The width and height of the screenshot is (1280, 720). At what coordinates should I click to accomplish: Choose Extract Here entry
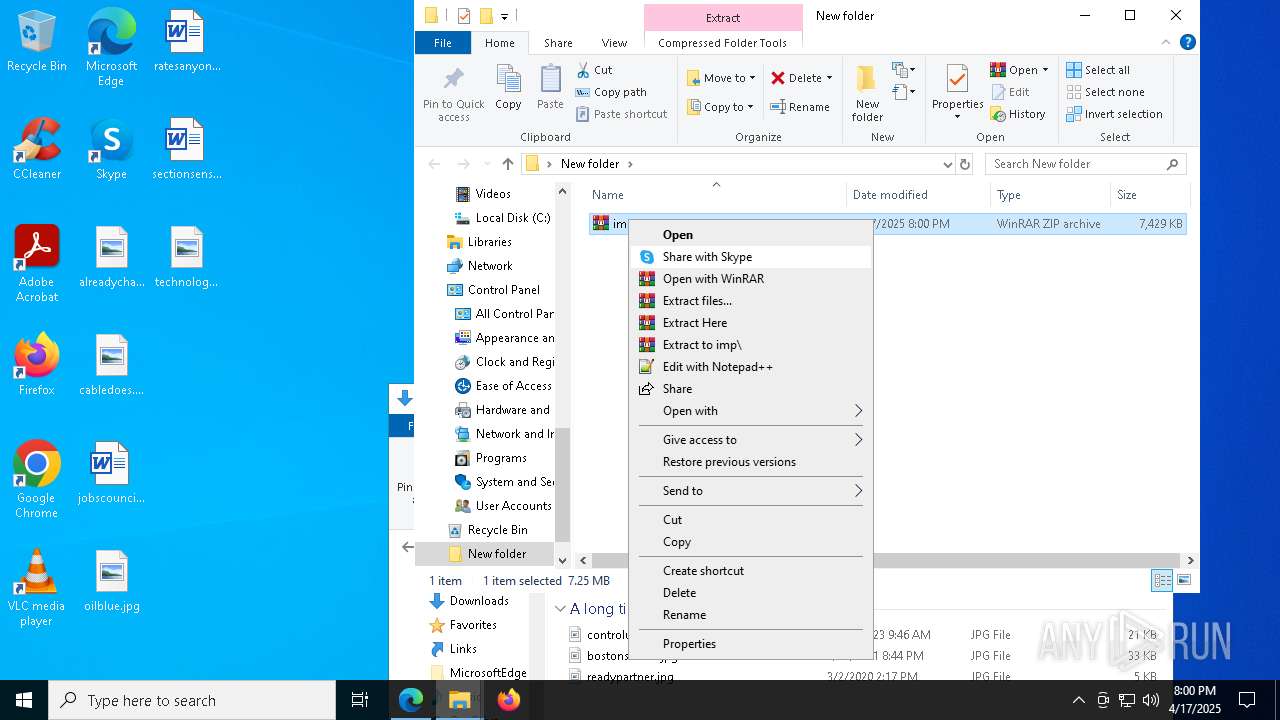tap(751, 323)
